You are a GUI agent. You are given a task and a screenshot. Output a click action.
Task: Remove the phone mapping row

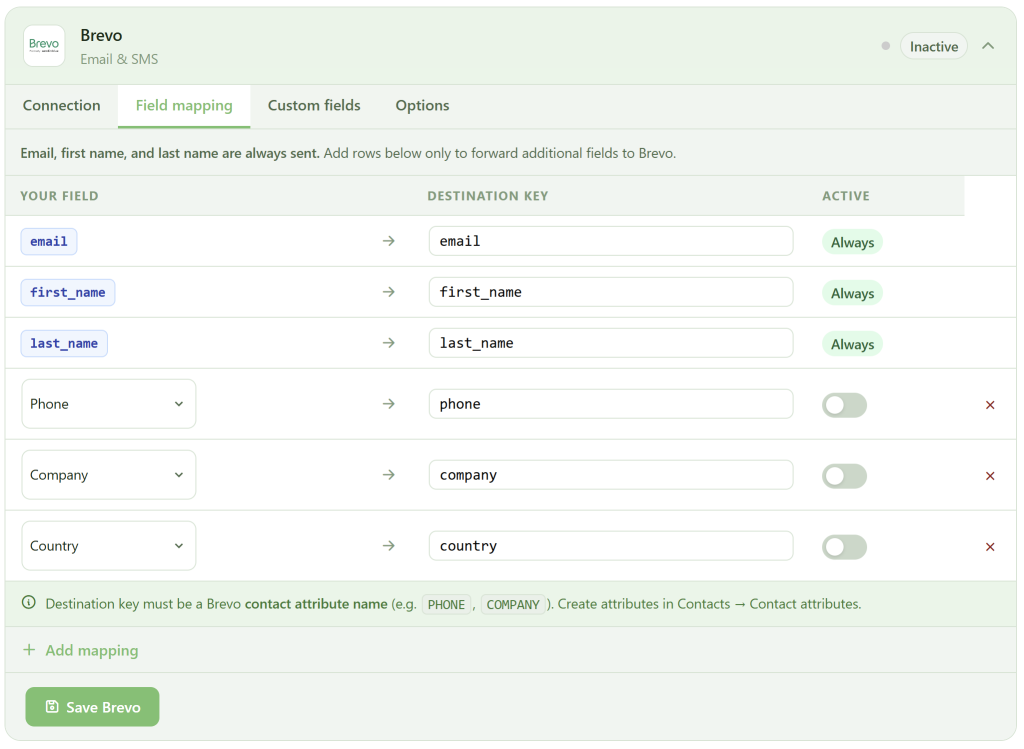990,405
